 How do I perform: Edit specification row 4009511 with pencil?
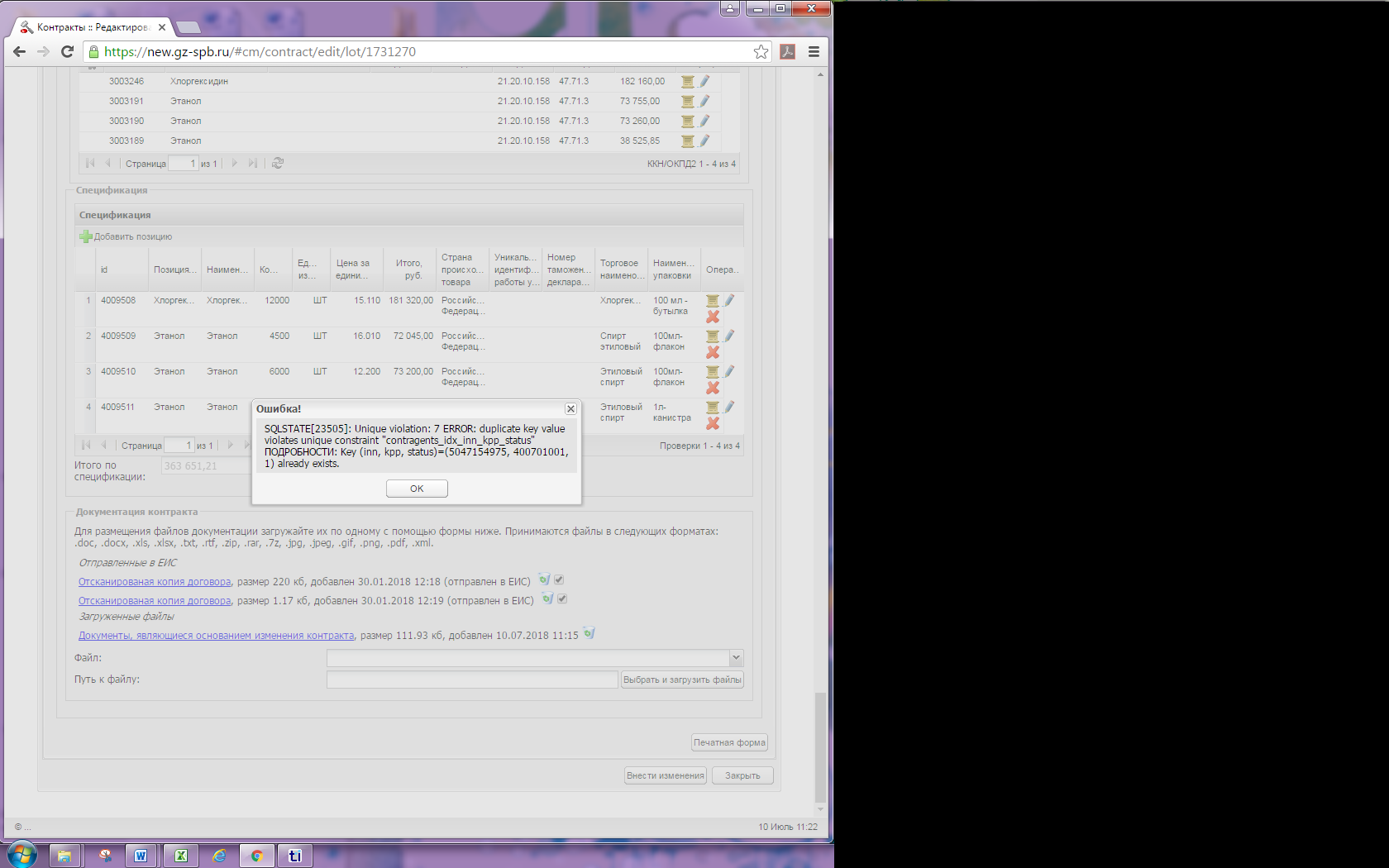[729, 407]
